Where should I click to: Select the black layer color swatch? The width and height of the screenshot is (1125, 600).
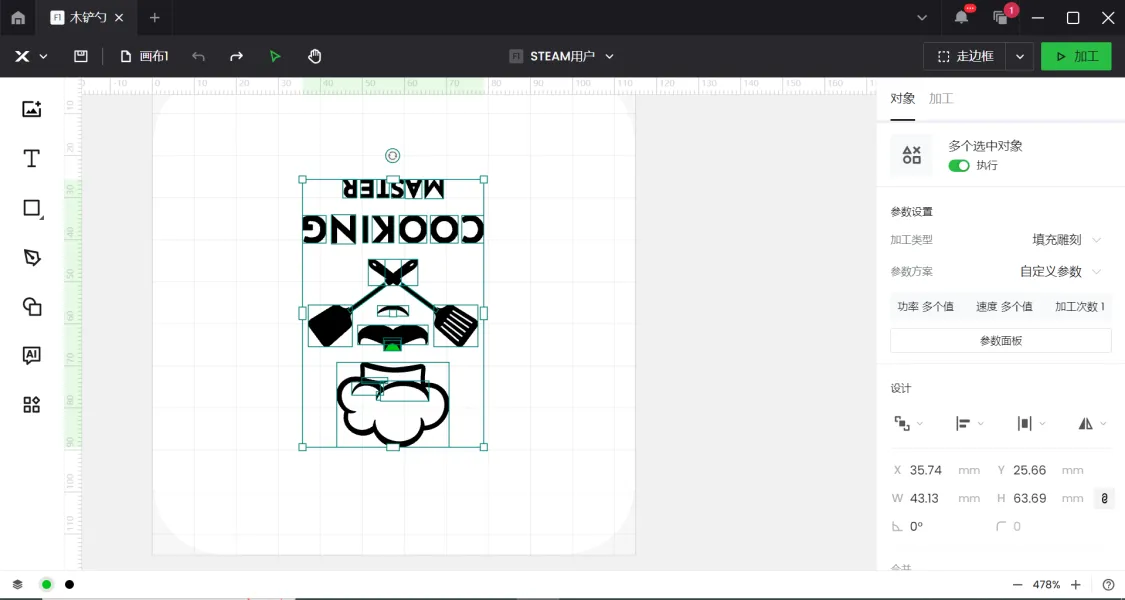point(69,584)
